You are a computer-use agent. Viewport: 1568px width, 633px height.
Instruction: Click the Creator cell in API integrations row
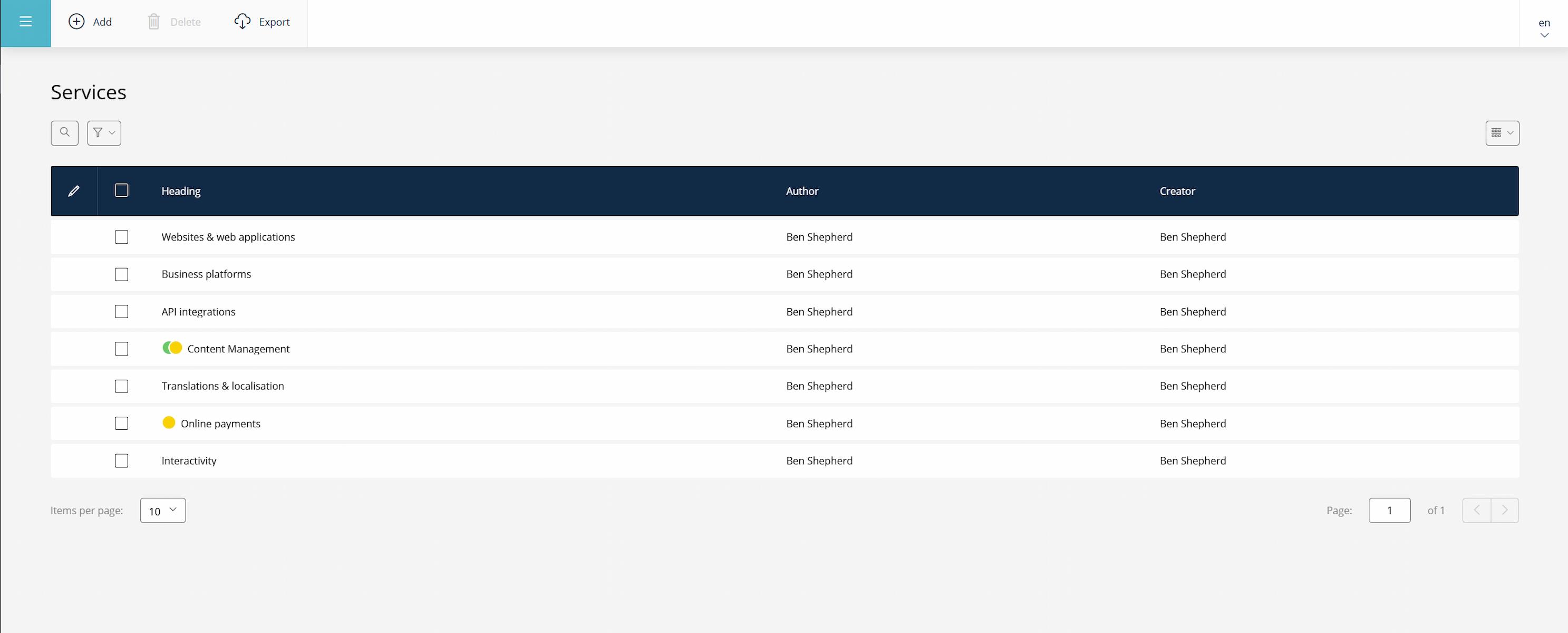coord(1193,311)
